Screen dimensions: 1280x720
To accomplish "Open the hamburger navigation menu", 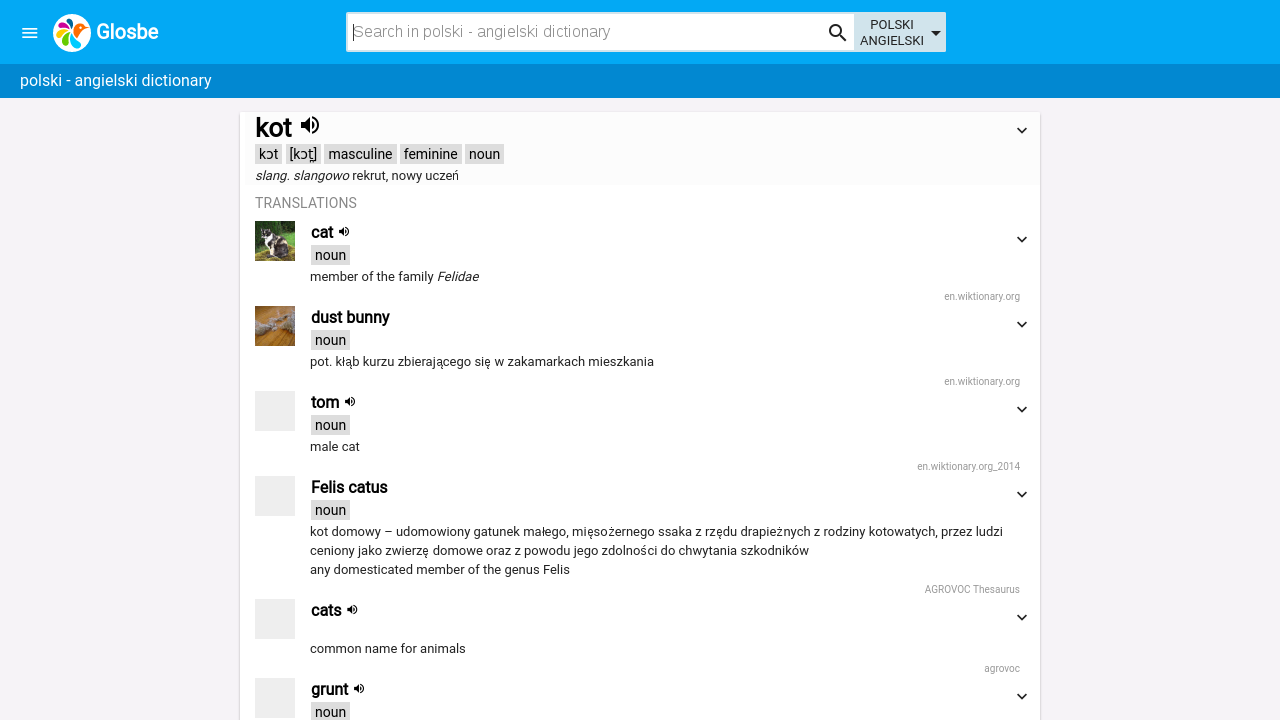I will (x=28, y=32).
